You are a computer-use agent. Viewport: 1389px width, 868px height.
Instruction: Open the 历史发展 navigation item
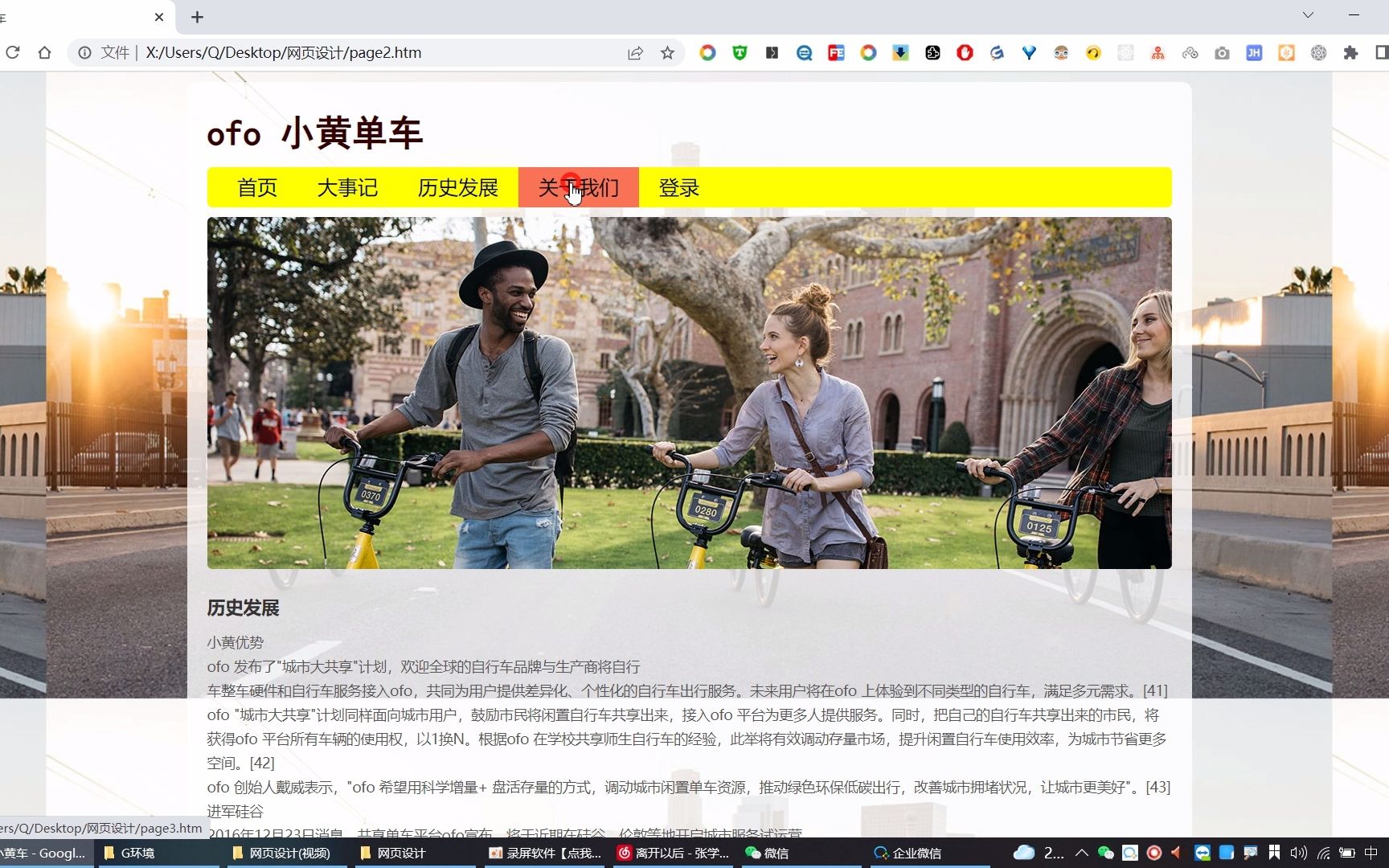(458, 187)
